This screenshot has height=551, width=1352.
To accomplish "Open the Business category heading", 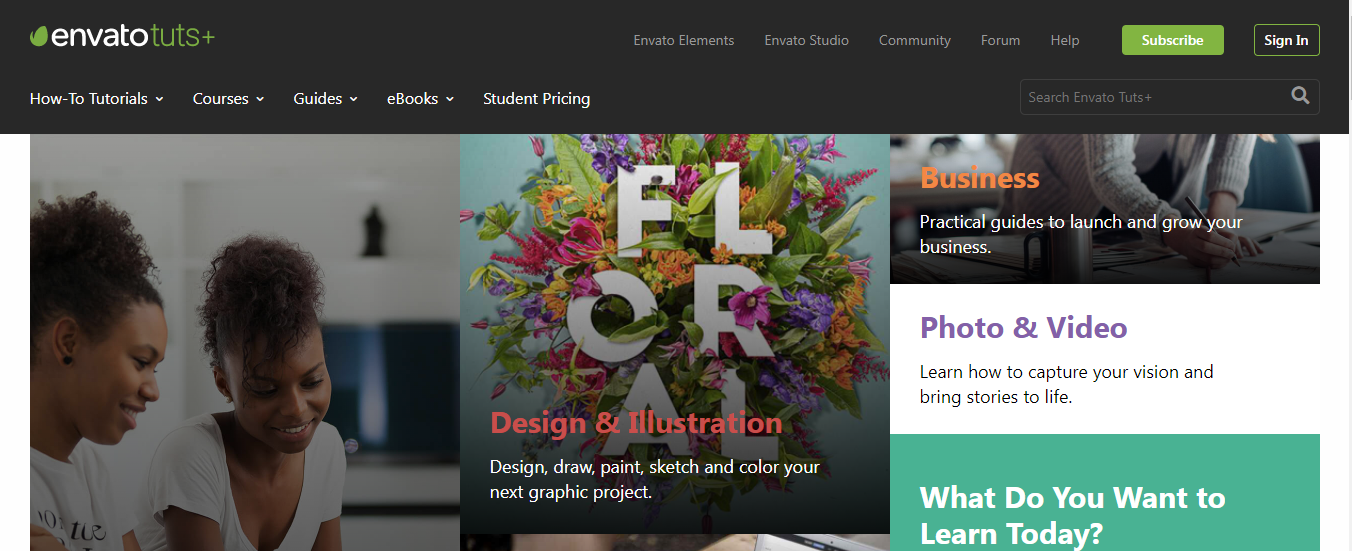I will click(979, 178).
